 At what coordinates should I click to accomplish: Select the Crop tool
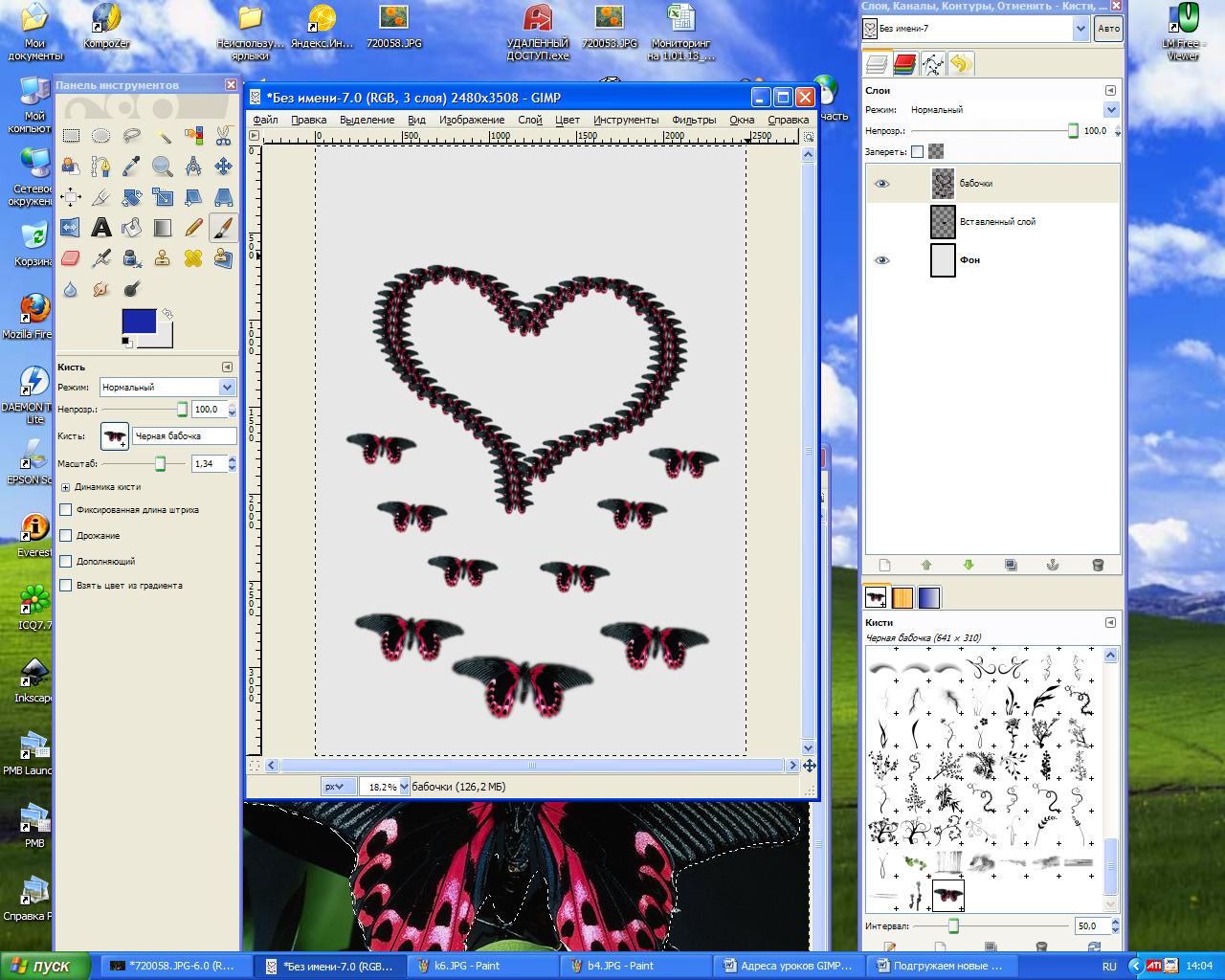[x=101, y=197]
